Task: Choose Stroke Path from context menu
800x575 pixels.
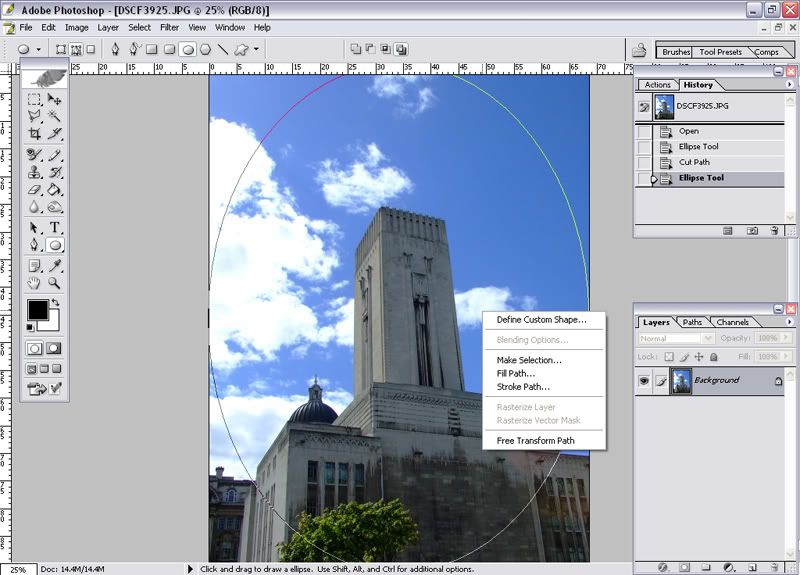Action: pyautogui.click(x=523, y=387)
